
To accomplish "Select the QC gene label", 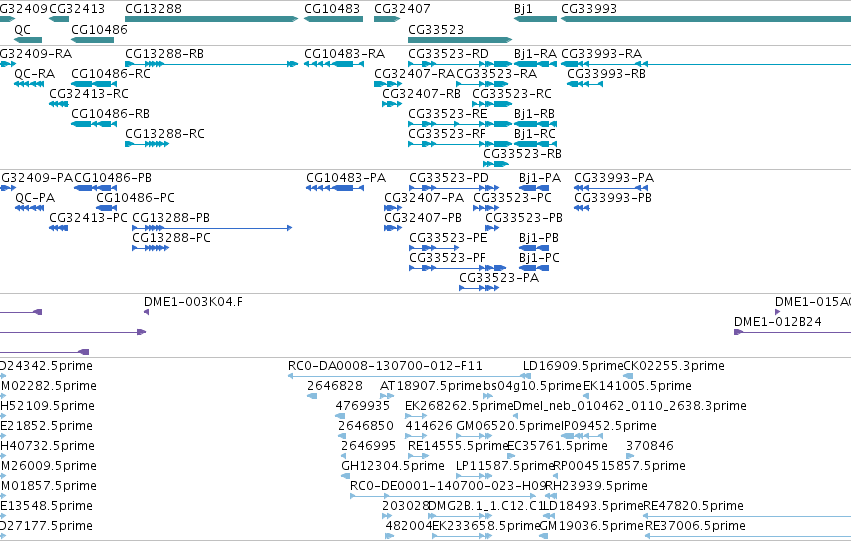I will click(22, 29).
